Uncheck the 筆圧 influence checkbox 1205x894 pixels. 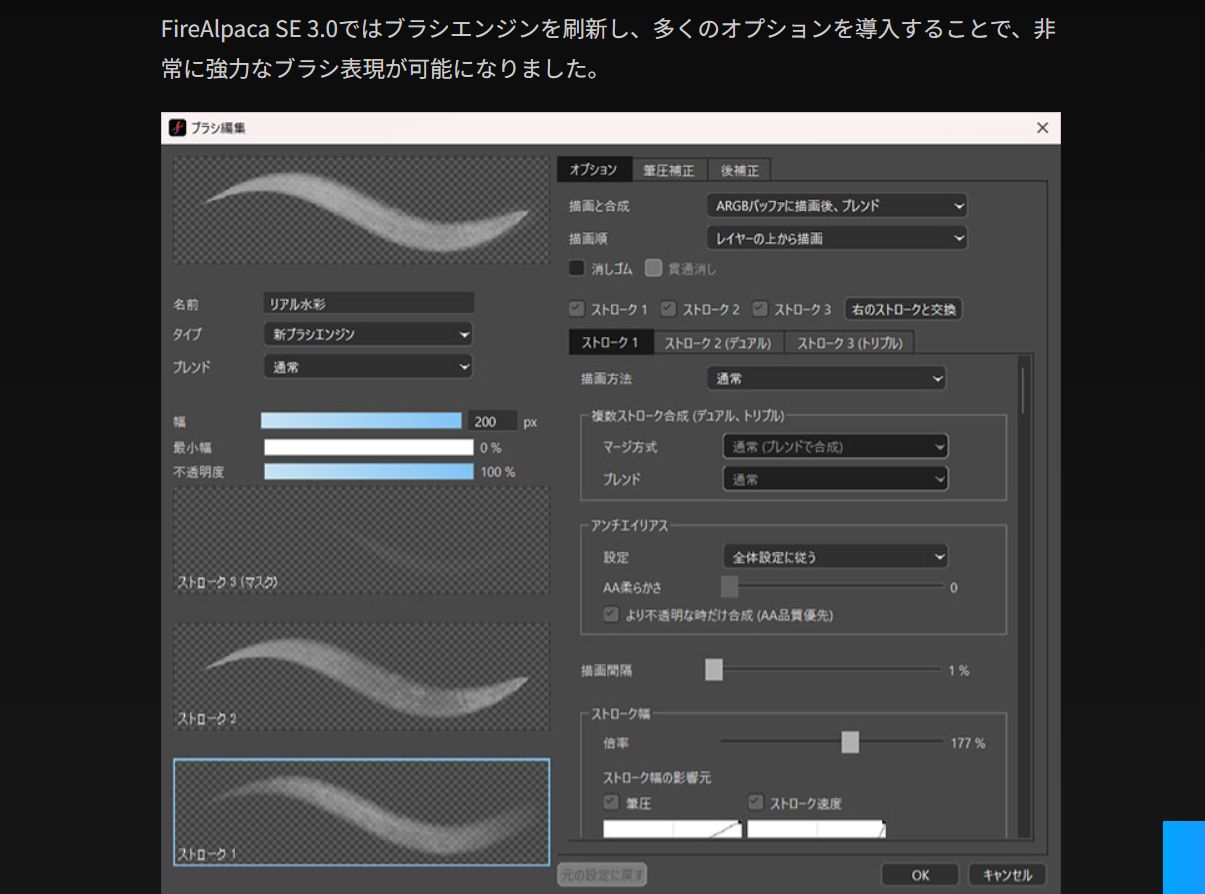pyautogui.click(x=611, y=803)
